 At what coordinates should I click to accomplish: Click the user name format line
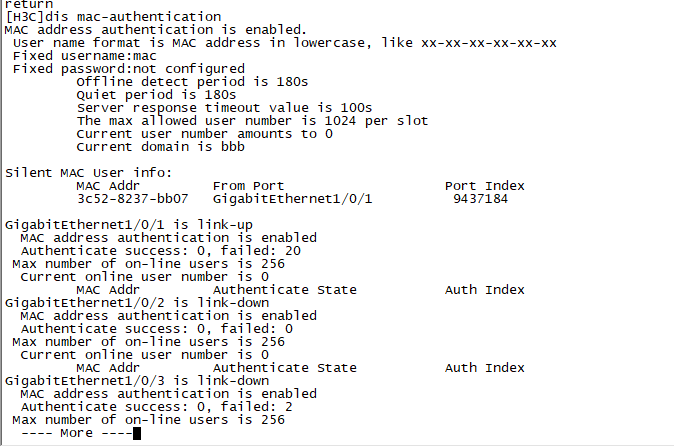285,43
